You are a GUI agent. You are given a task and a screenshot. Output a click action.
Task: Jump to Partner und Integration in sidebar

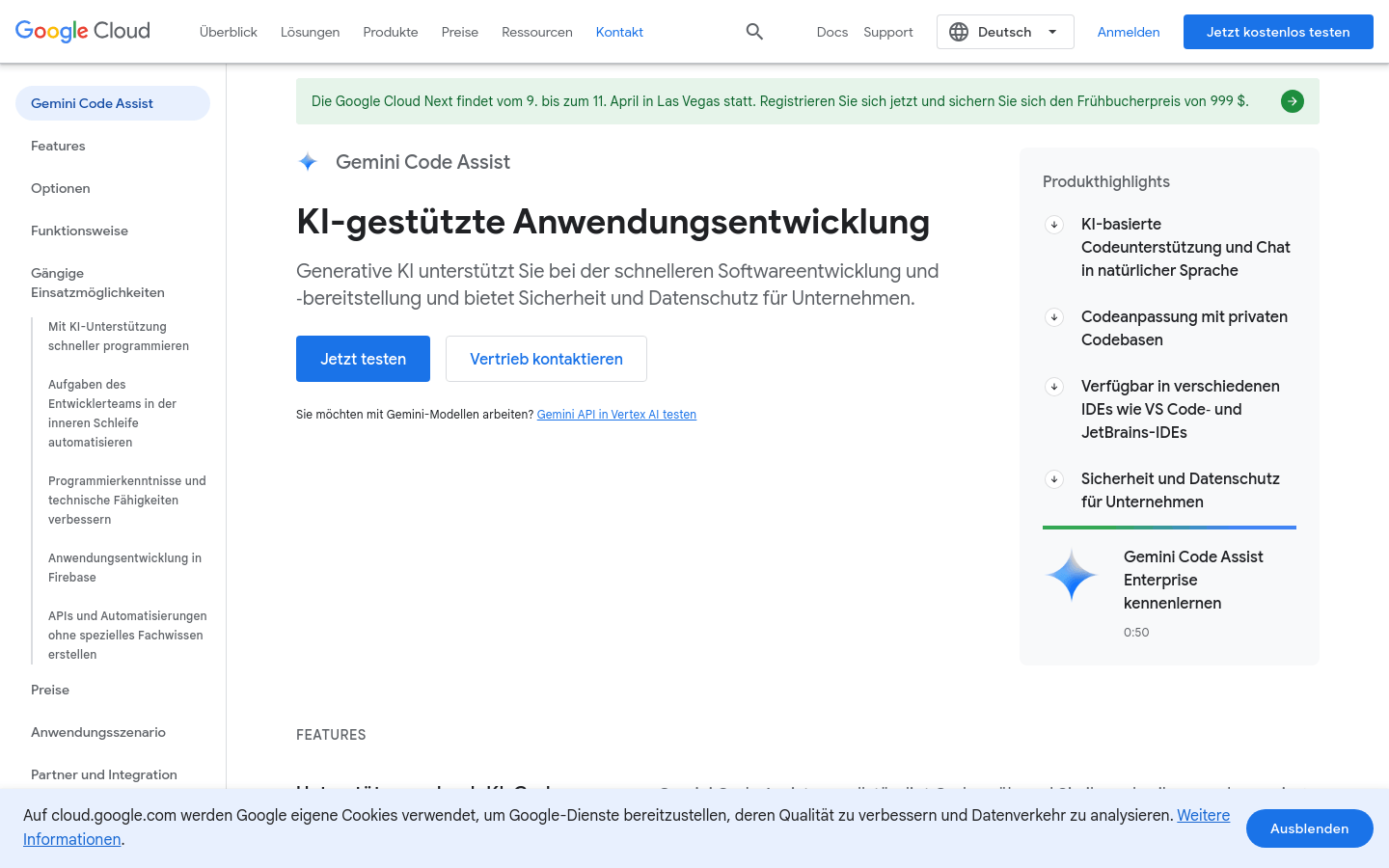coord(104,774)
